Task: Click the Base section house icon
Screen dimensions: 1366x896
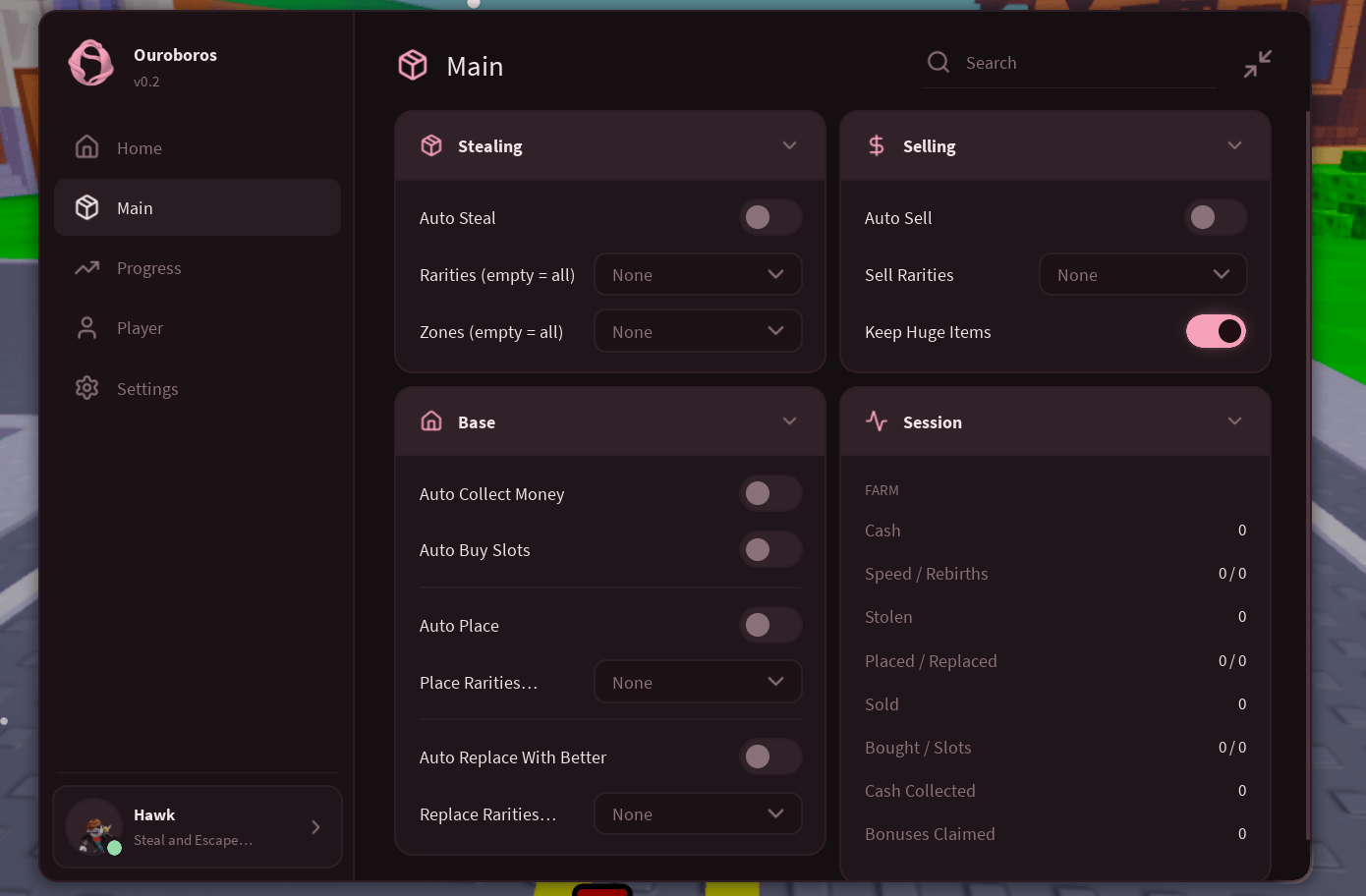Action: pyautogui.click(x=431, y=421)
